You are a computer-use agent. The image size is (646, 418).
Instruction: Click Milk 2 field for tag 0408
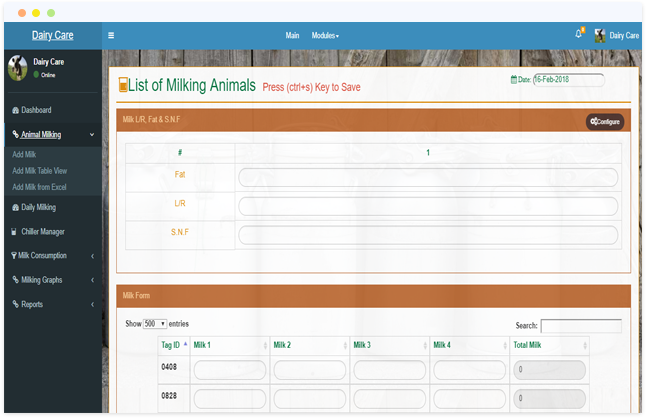pyautogui.click(x=309, y=370)
